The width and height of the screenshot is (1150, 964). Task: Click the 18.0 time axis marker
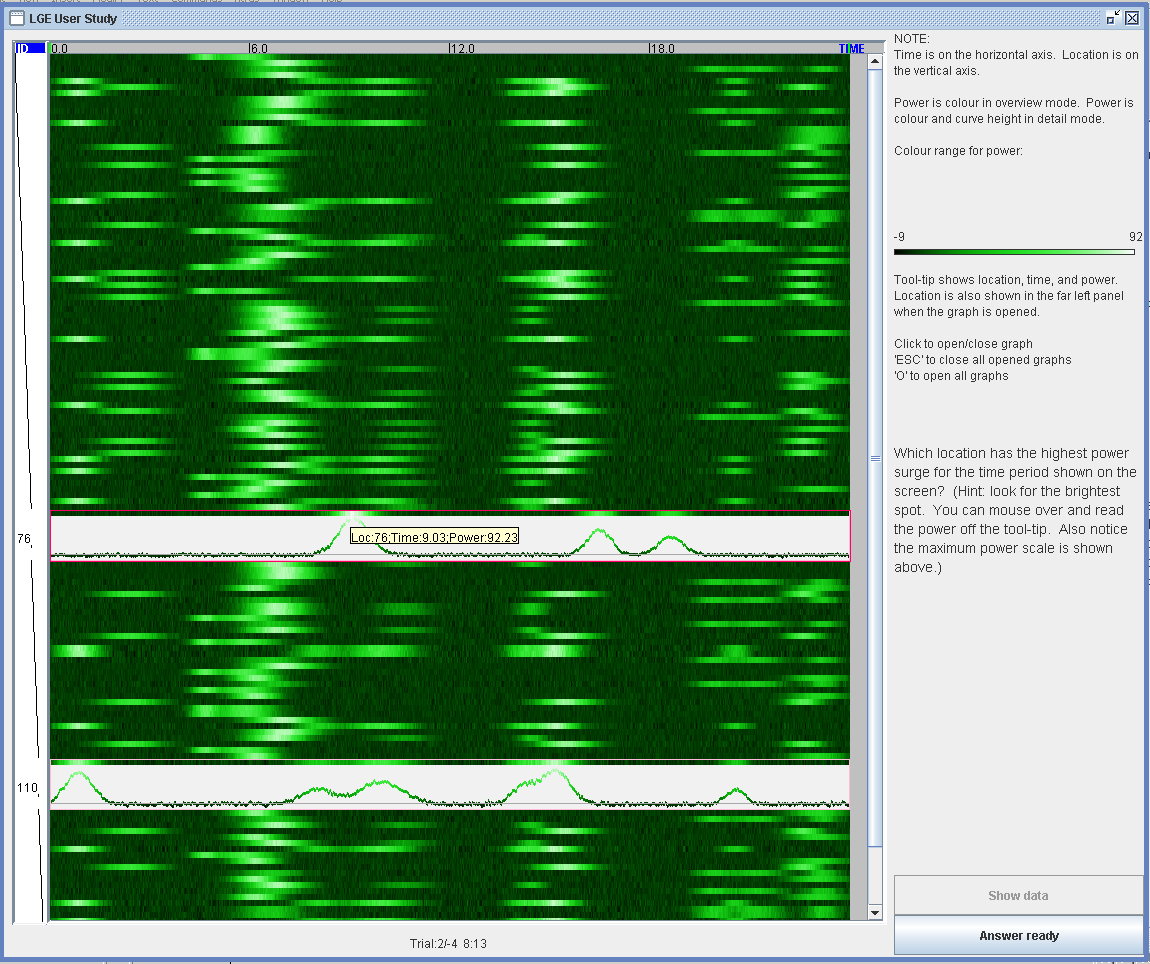click(662, 48)
